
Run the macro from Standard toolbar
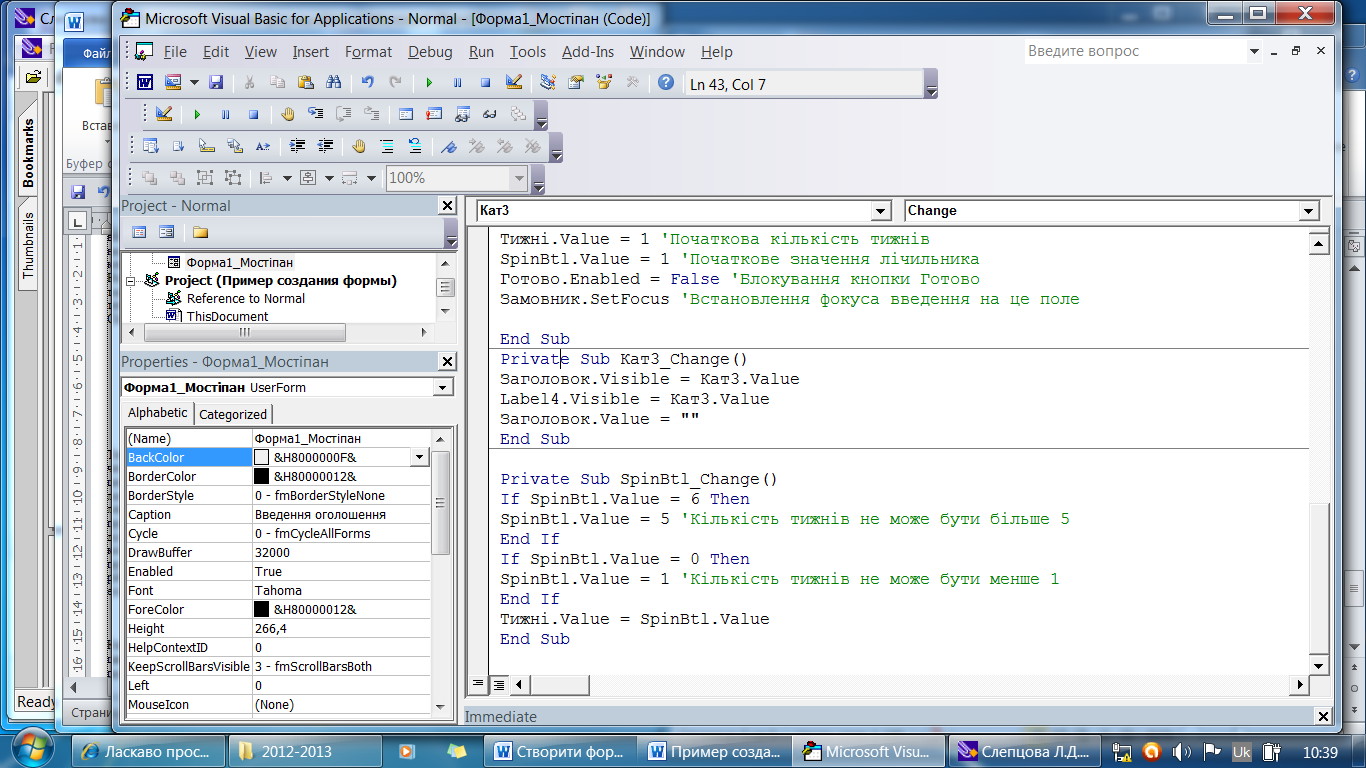[429, 82]
